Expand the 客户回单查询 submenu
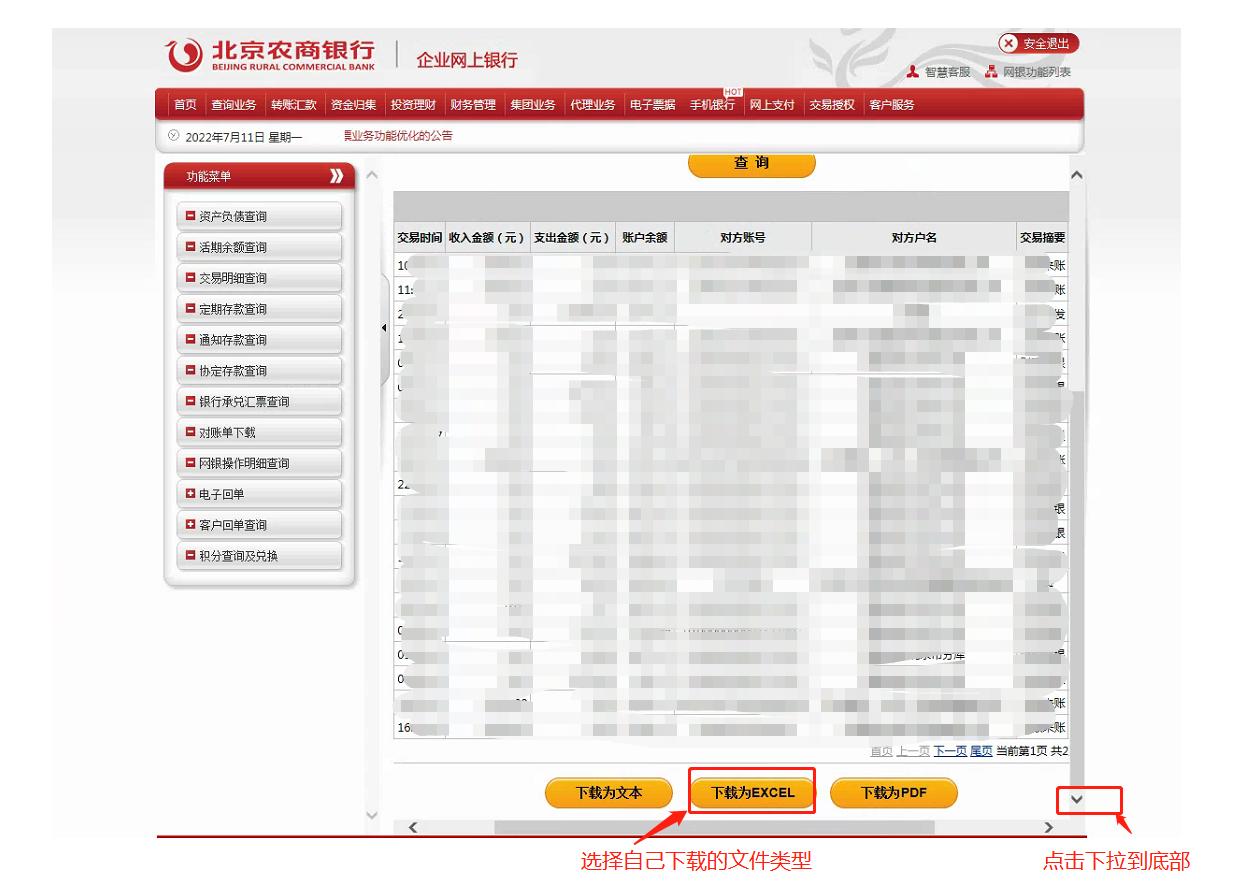Image resolution: width=1254 pixels, height=881 pixels. 189,525
